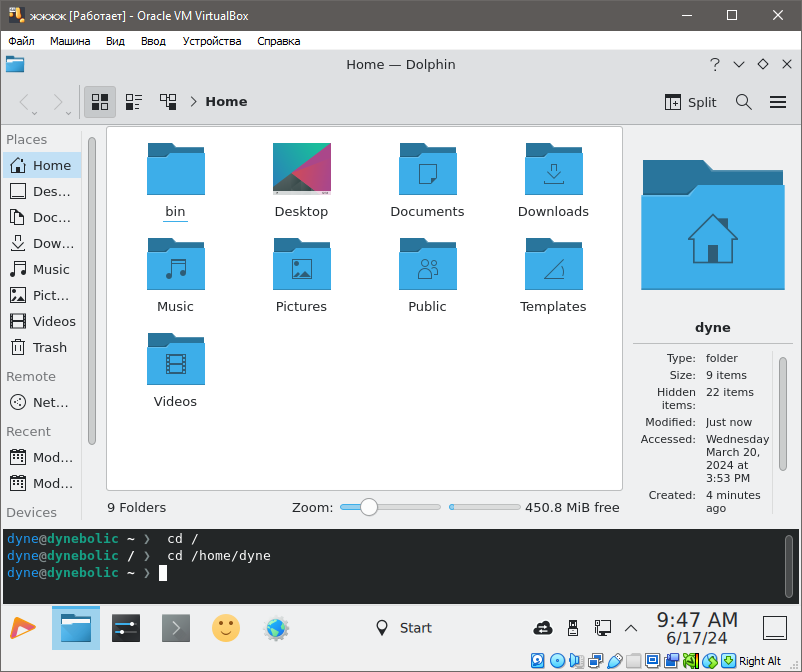Click the Start location button
The image size is (802, 672).
(x=404, y=628)
